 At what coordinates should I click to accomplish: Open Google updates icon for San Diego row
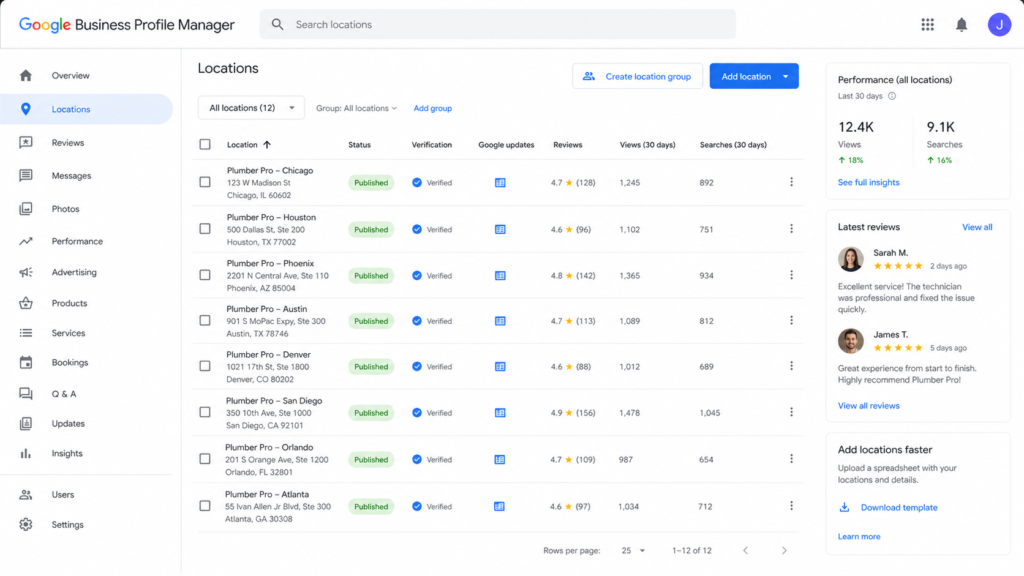[500, 413]
